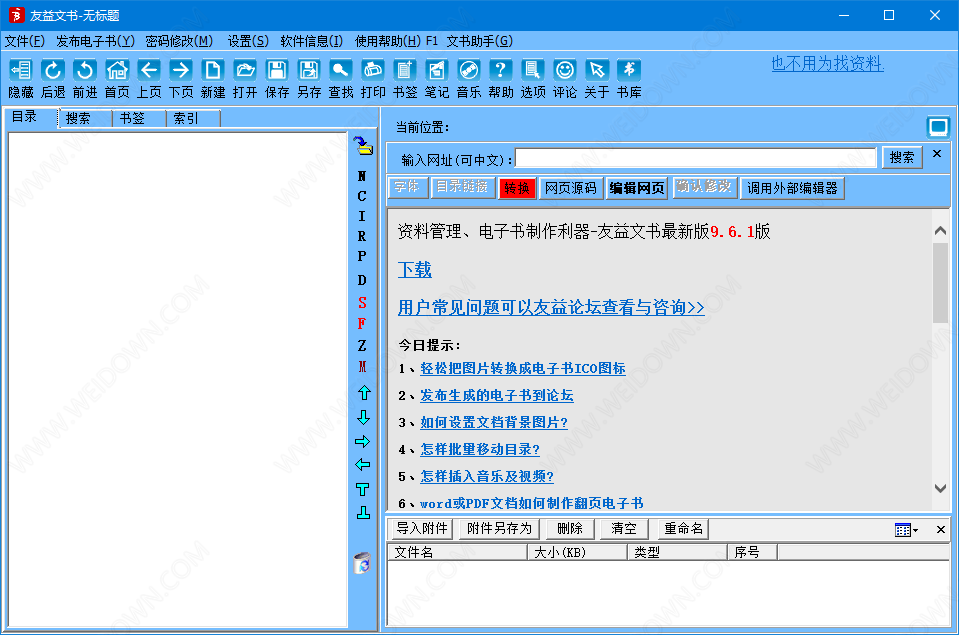Switch to the 搜索 tab
Image resolution: width=959 pixels, height=635 pixels.
click(85, 118)
